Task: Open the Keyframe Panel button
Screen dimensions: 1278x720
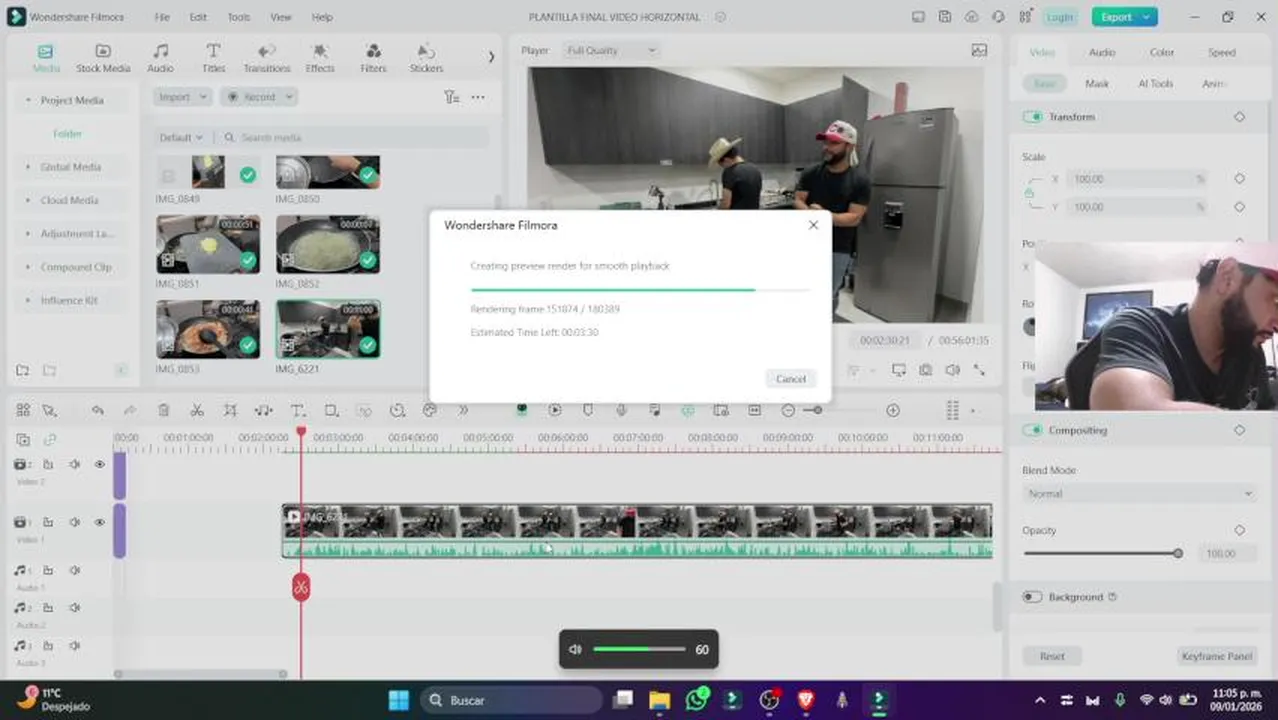Action: click(x=1215, y=656)
